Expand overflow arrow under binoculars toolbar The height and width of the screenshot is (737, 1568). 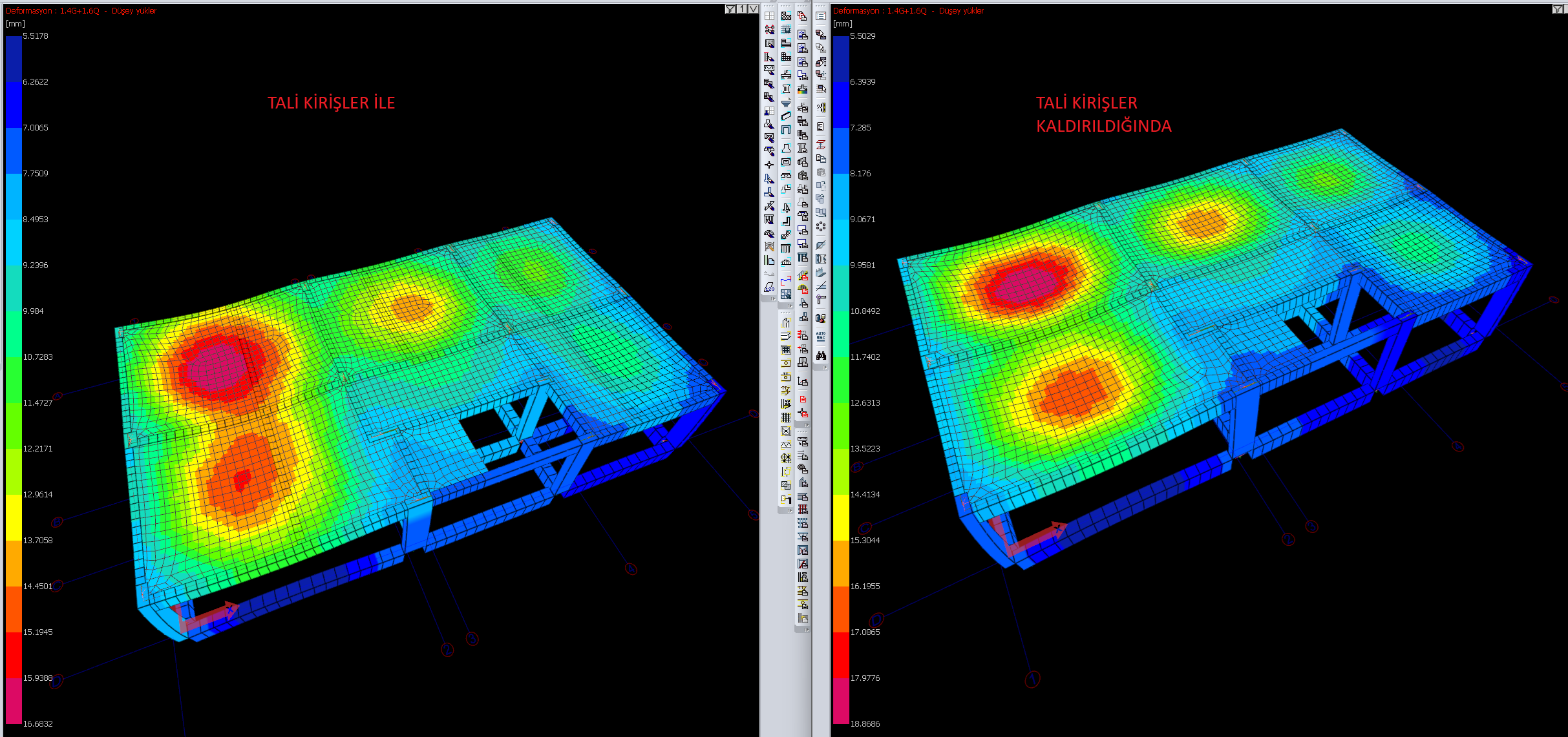pyautogui.click(x=824, y=367)
